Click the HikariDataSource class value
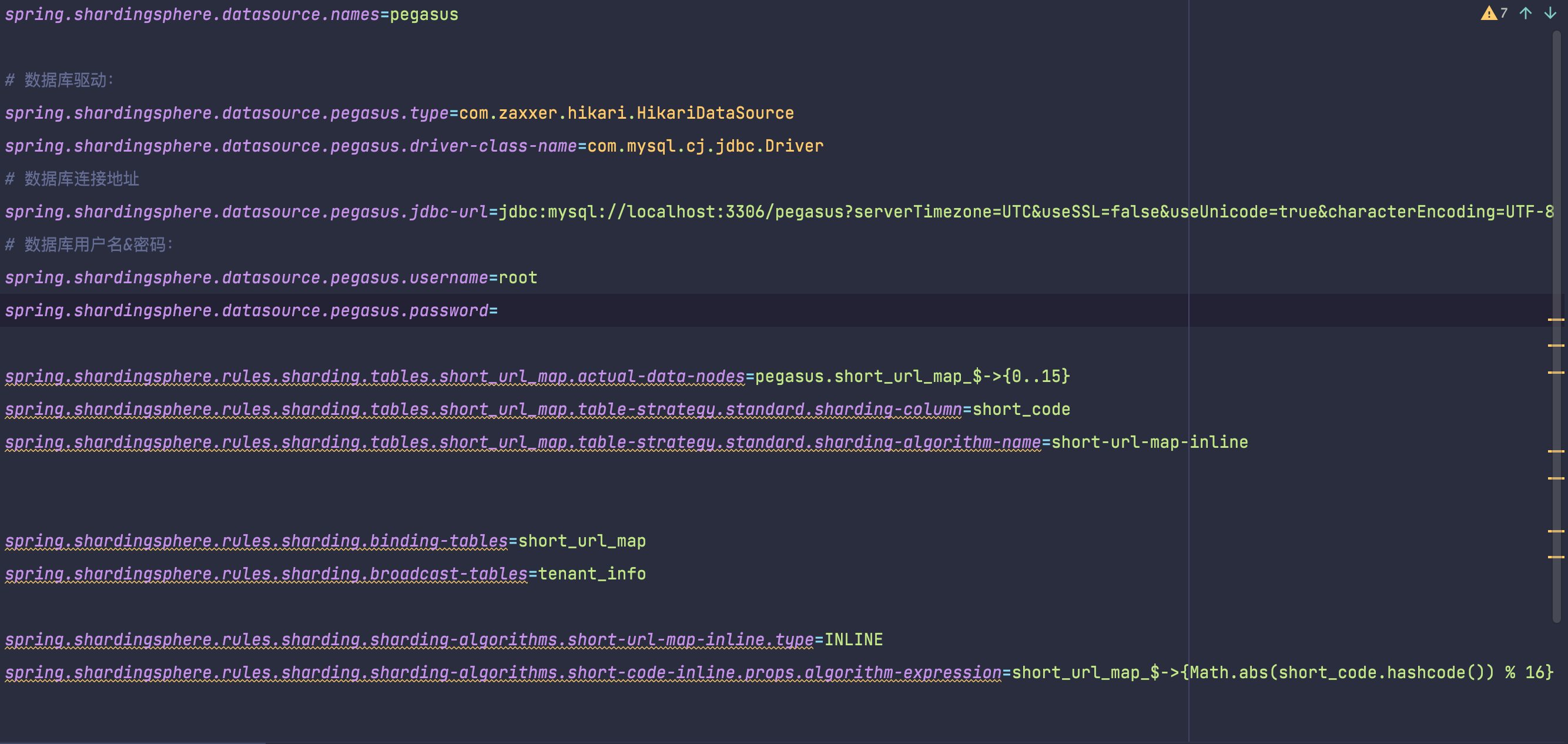The width and height of the screenshot is (1568, 744). pyautogui.click(x=715, y=113)
